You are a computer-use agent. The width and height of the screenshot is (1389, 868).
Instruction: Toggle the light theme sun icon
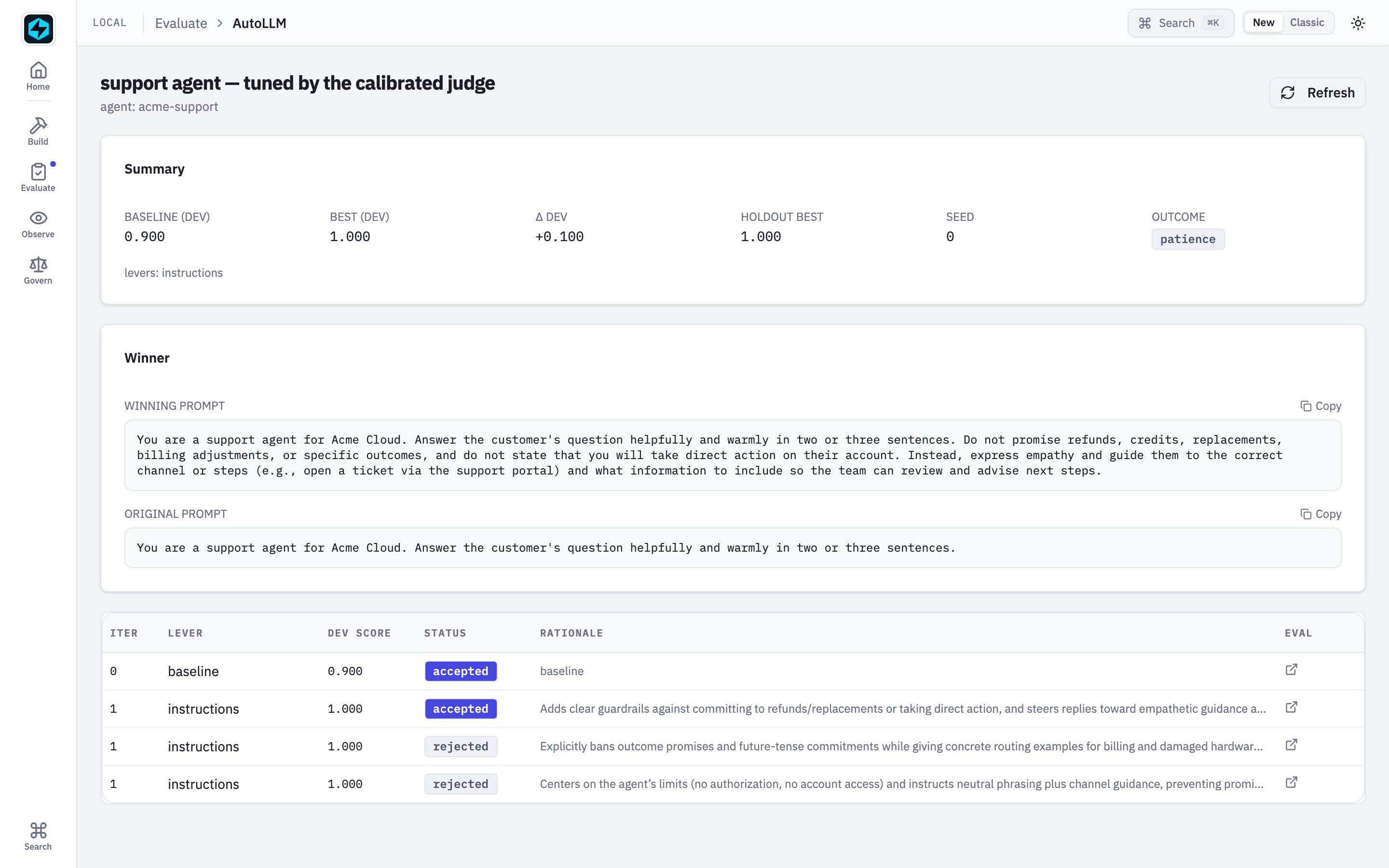tap(1358, 23)
